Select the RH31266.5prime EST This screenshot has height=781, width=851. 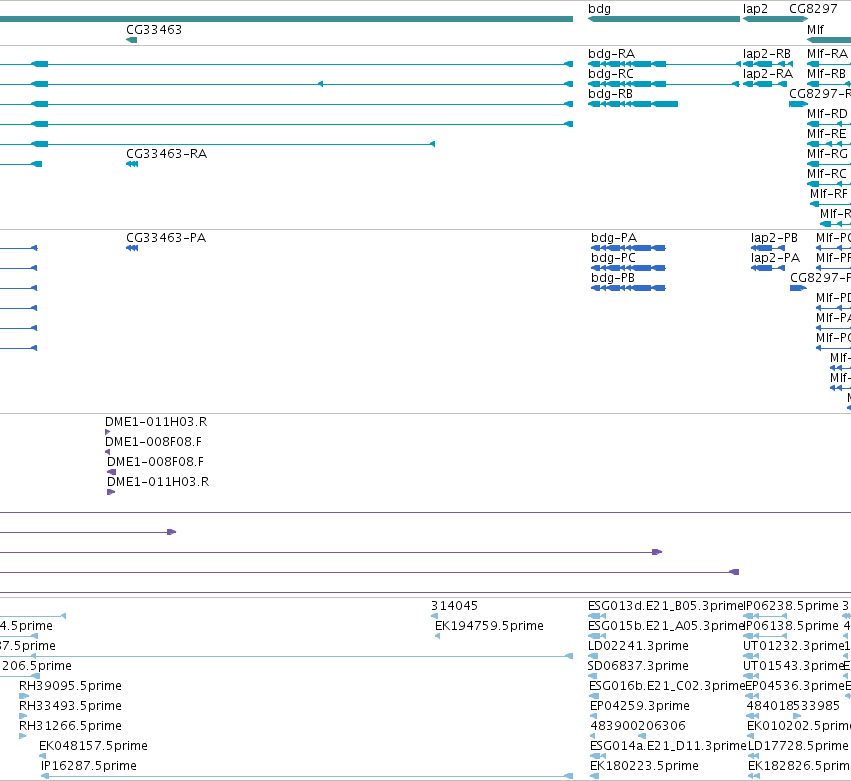point(22,736)
